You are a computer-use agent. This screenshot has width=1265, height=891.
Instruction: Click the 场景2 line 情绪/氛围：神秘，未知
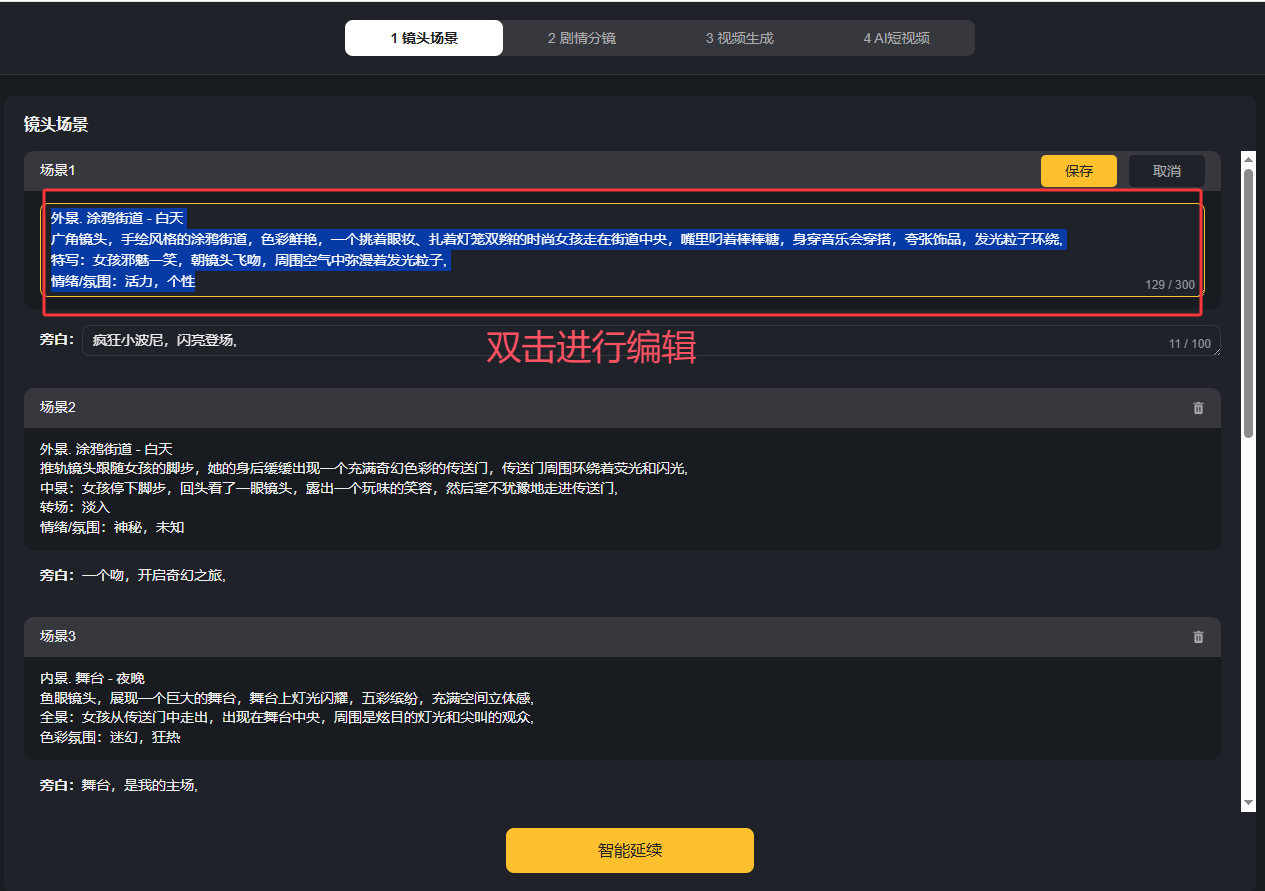112,527
